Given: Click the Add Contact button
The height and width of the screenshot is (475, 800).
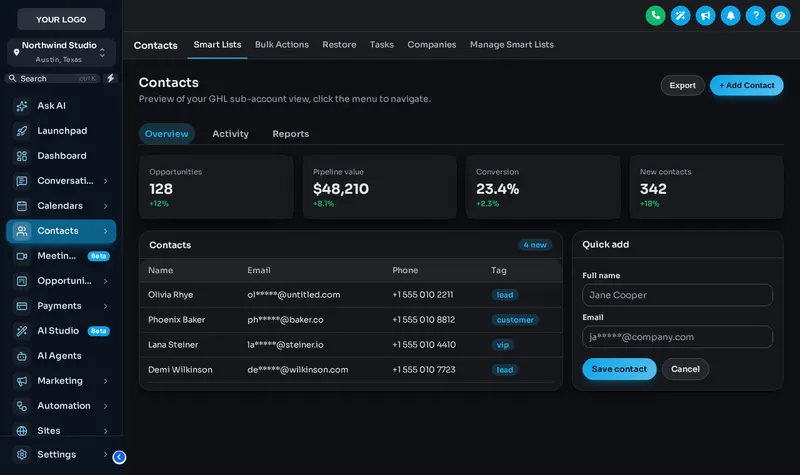Looking at the screenshot, I should click(x=746, y=85).
